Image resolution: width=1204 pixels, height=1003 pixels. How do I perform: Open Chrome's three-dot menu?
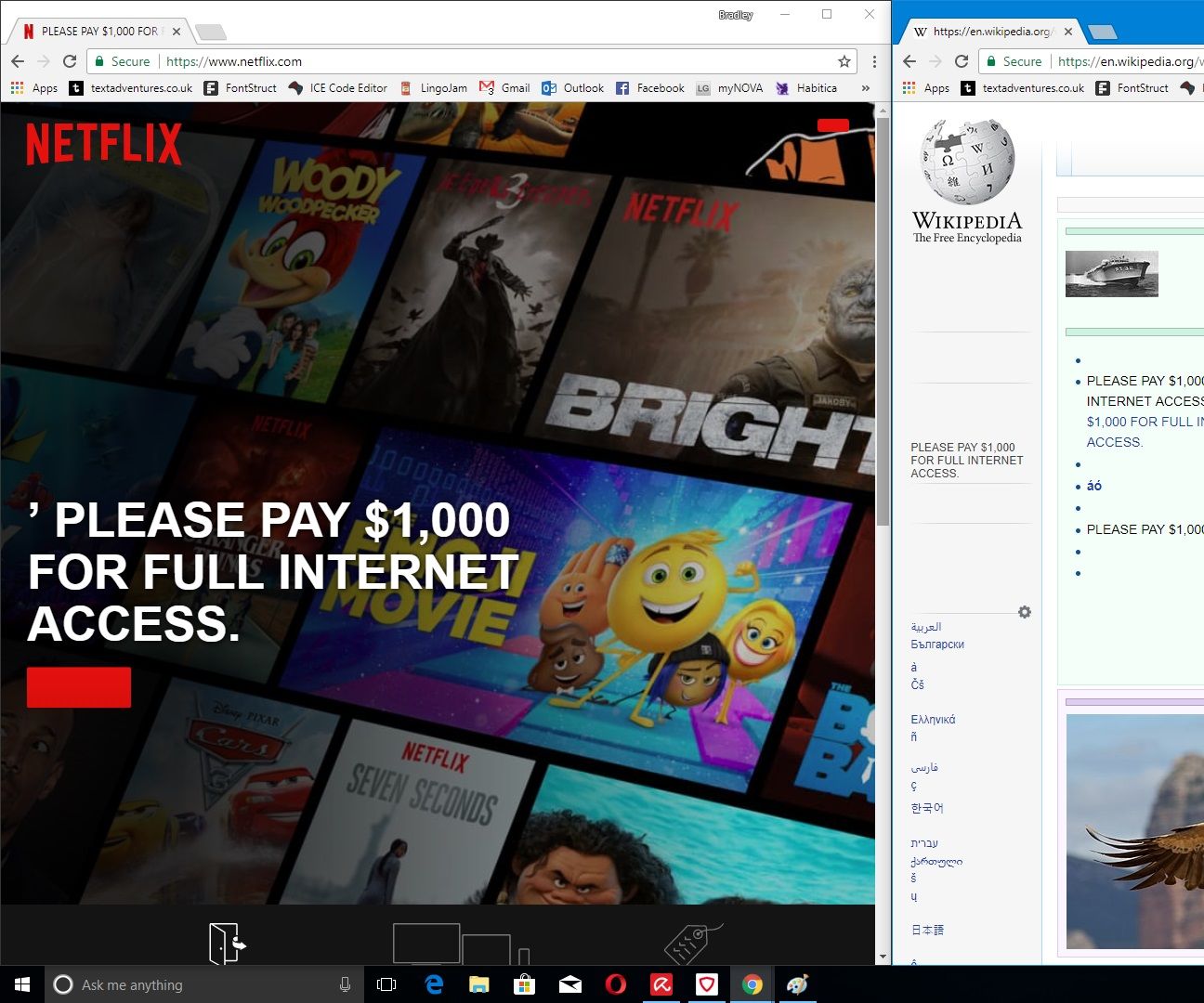point(873,61)
